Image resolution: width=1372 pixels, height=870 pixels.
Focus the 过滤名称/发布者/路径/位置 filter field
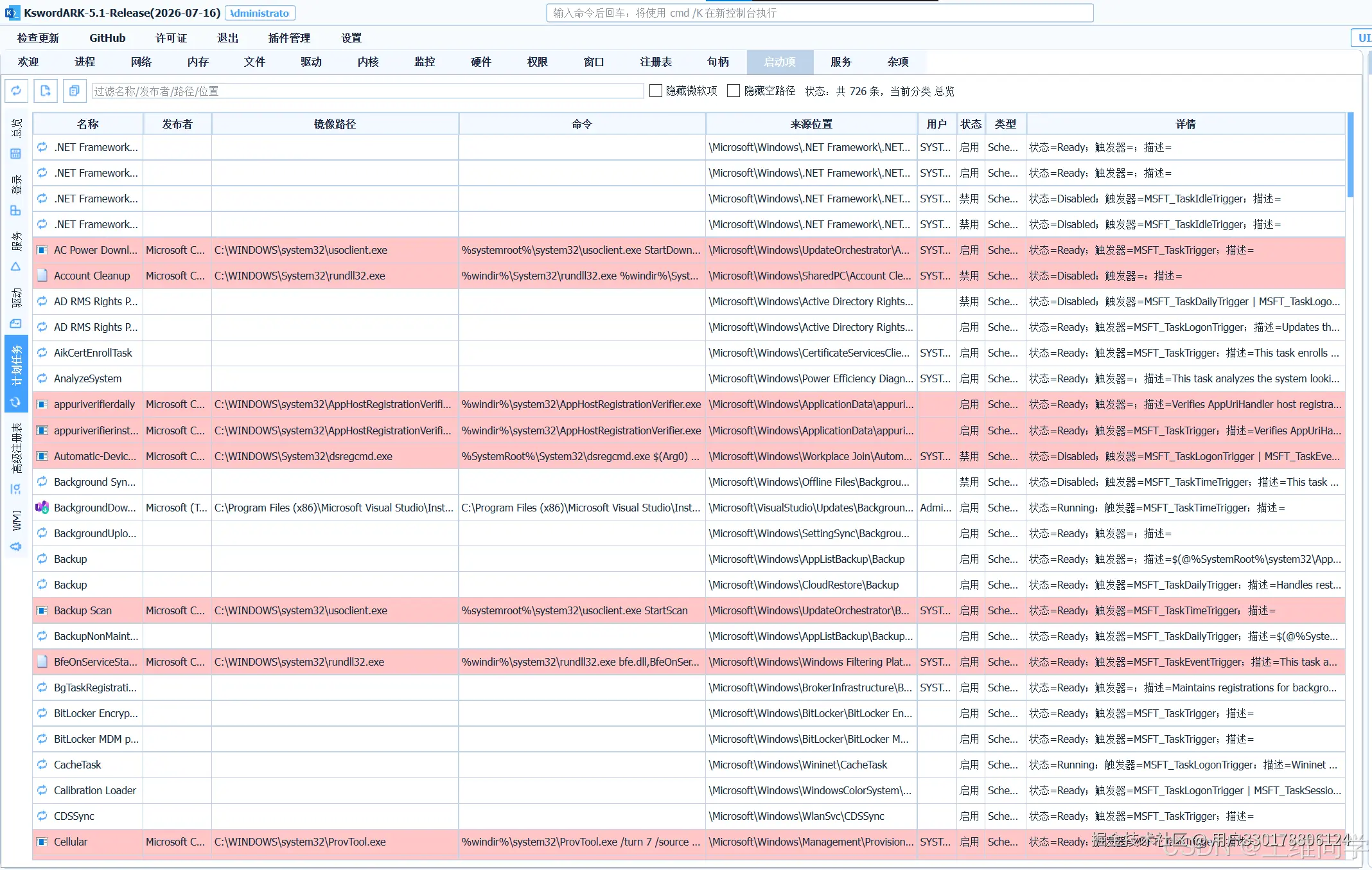pyautogui.click(x=367, y=91)
